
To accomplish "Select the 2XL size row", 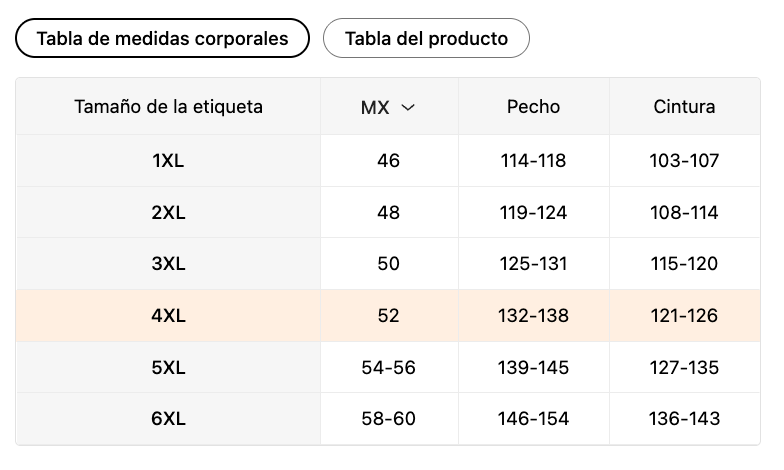I will [388, 212].
